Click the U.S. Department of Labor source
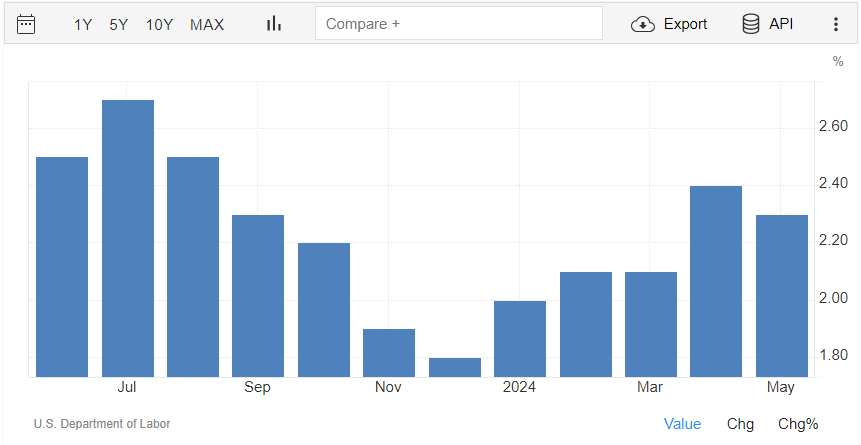 click(x=102, y=424)
